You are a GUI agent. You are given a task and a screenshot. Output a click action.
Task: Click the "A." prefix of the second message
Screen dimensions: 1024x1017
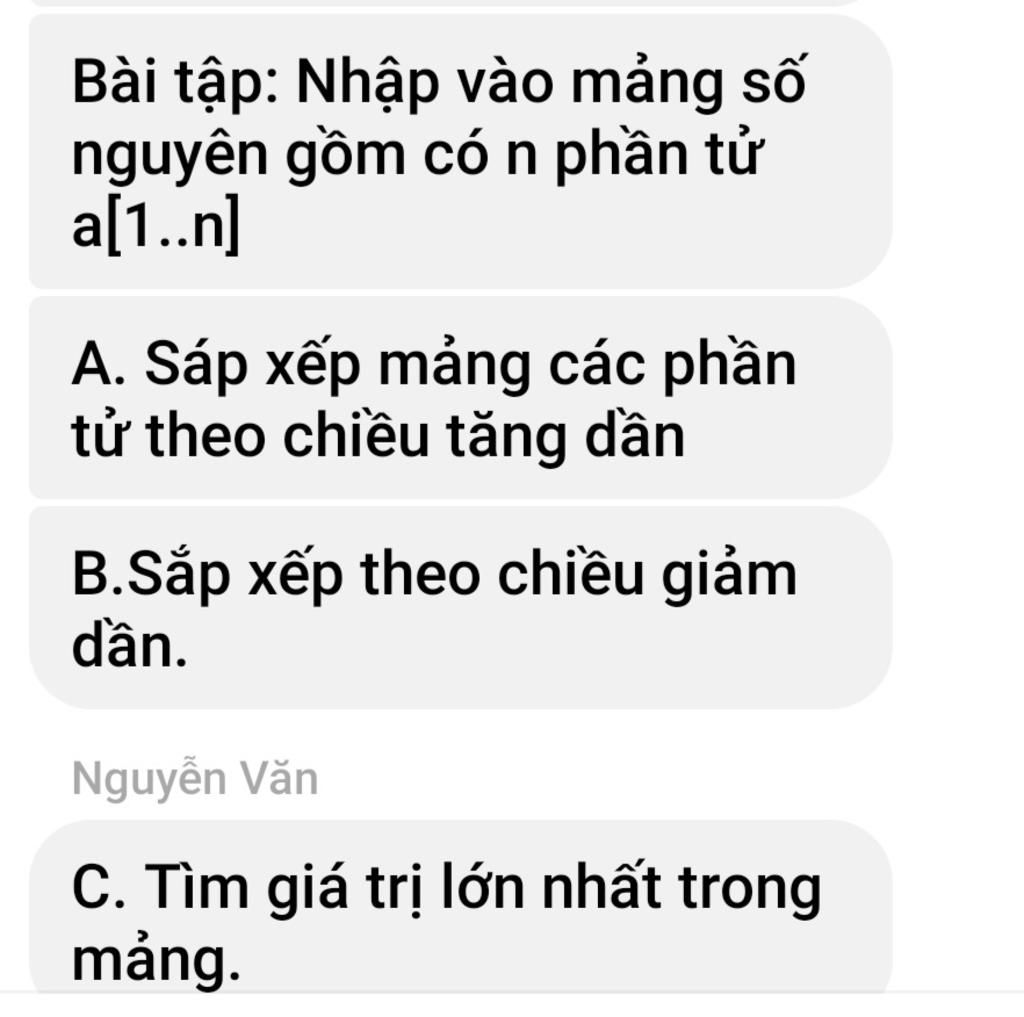(99, 364)
